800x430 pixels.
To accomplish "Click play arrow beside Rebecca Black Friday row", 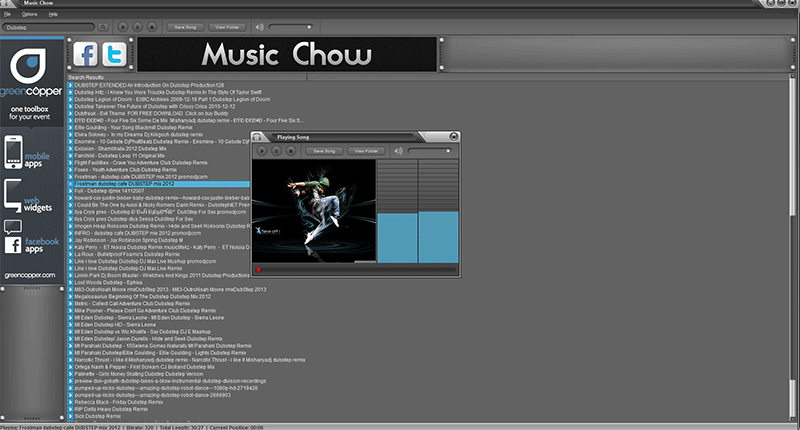I will click(x=70, y=402).
